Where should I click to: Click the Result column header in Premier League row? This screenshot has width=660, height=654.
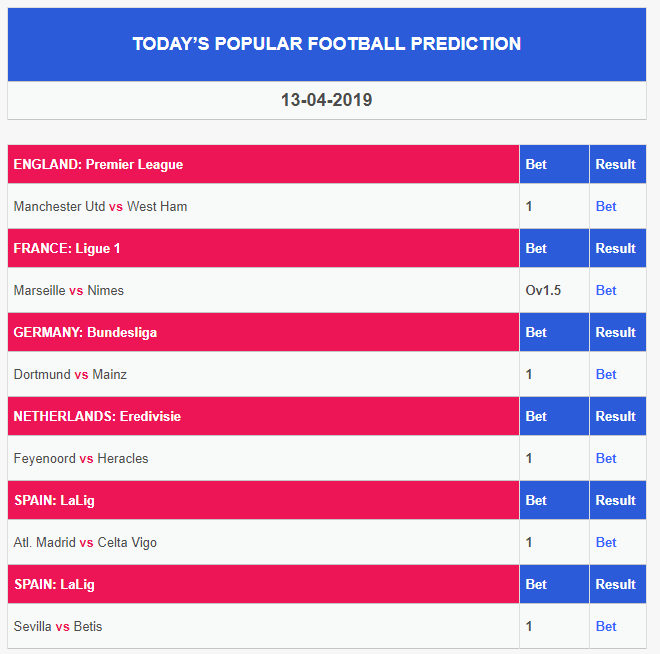615,164
